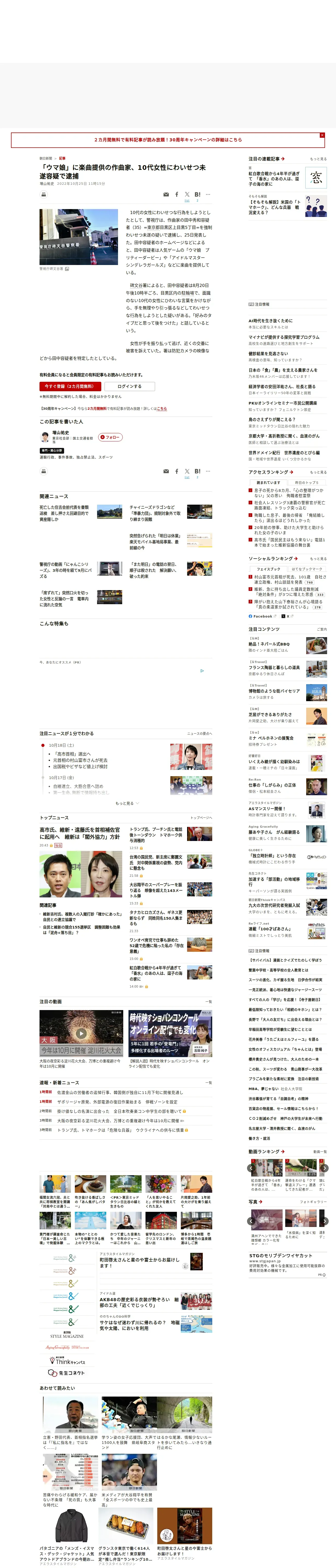This screenshot has height=1568, width=336.
Task: Close the 30th anniversary campaign banner
Action: pos(322,135)
